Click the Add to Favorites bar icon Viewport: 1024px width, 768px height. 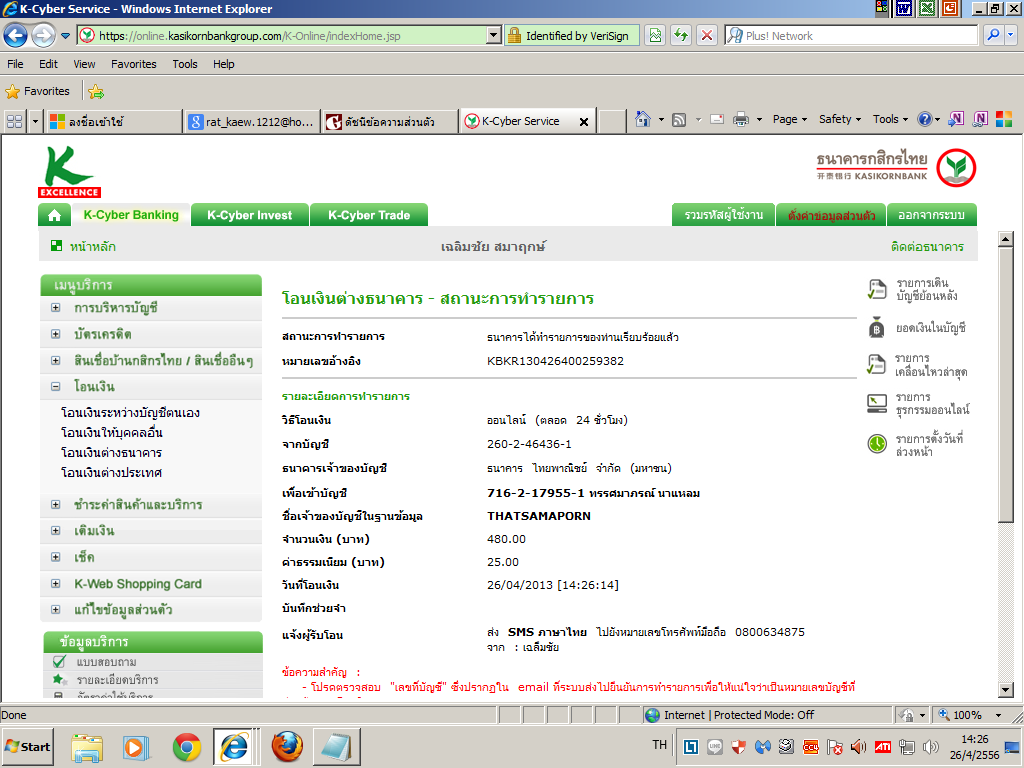[x=96, y=91]
